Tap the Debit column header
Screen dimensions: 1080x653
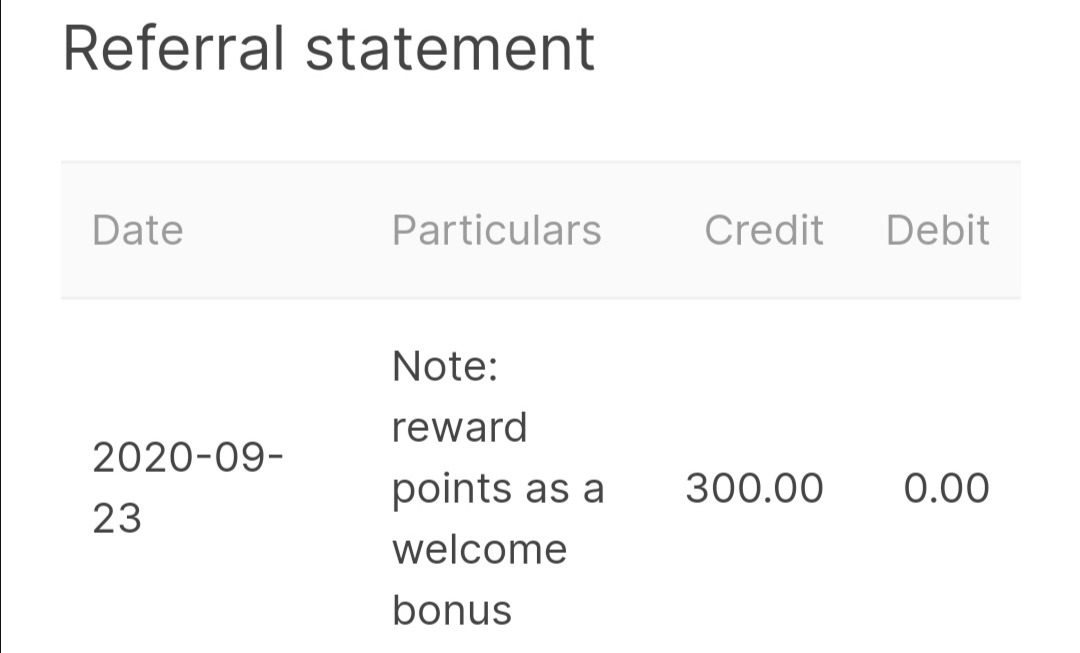point(938,230)
